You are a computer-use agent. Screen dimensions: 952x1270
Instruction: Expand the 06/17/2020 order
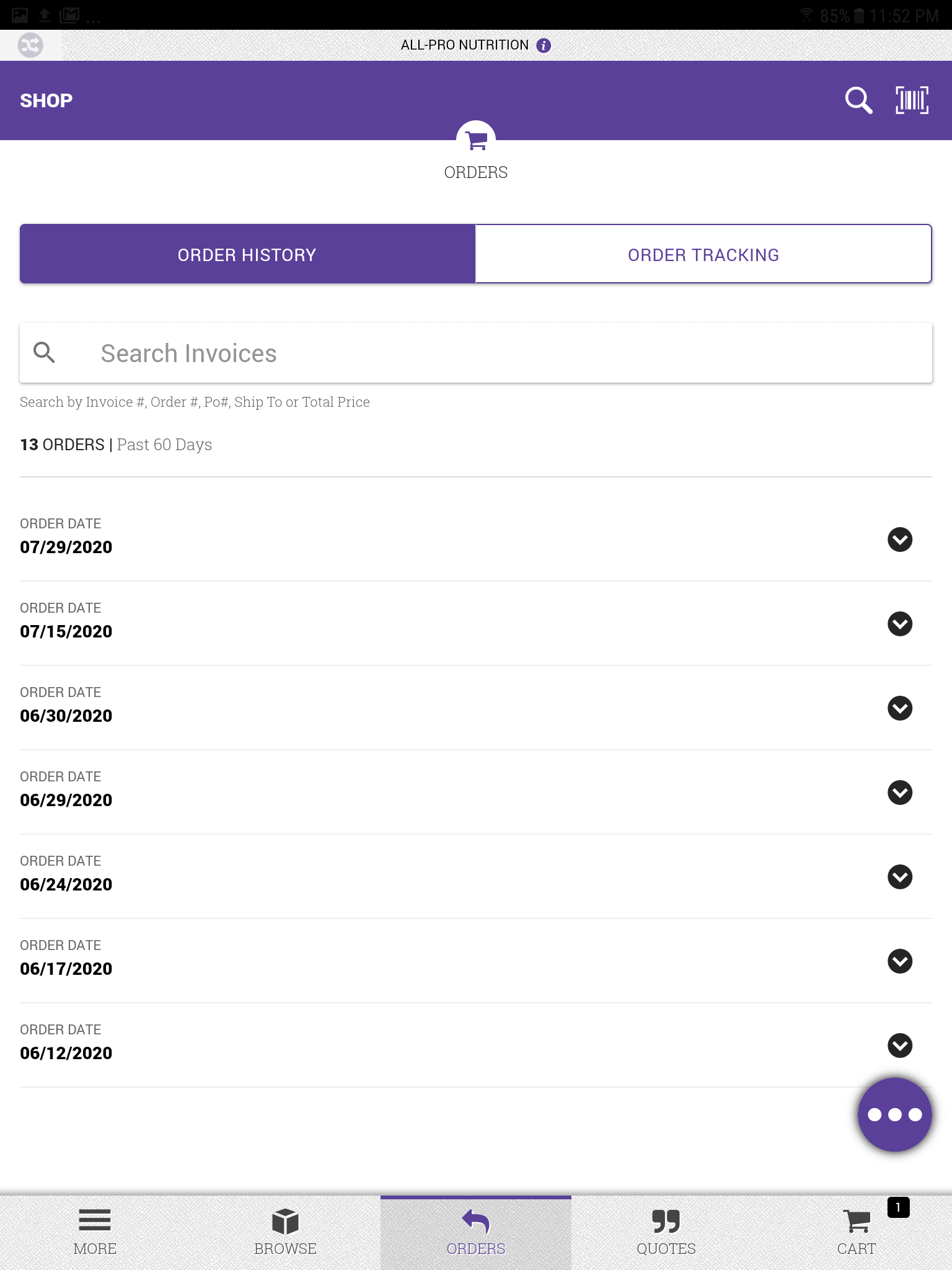pos(900,961)
